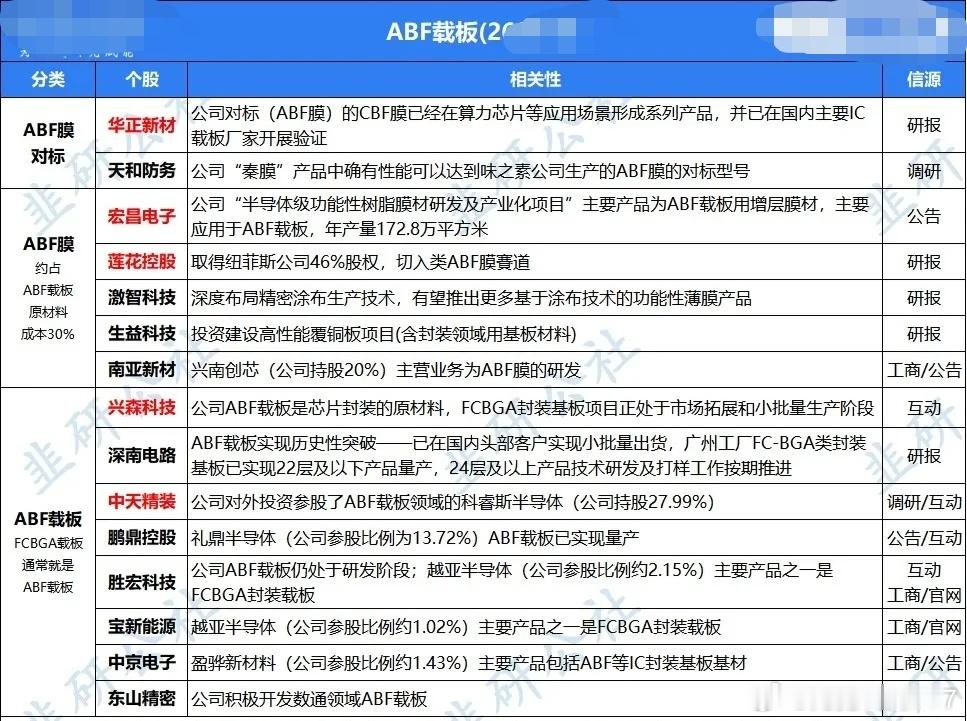The width and height of the screenshot is (967, 721).
Task: Click stock name 天和防务
Action: pyautogui.click(x=142, y=171)
